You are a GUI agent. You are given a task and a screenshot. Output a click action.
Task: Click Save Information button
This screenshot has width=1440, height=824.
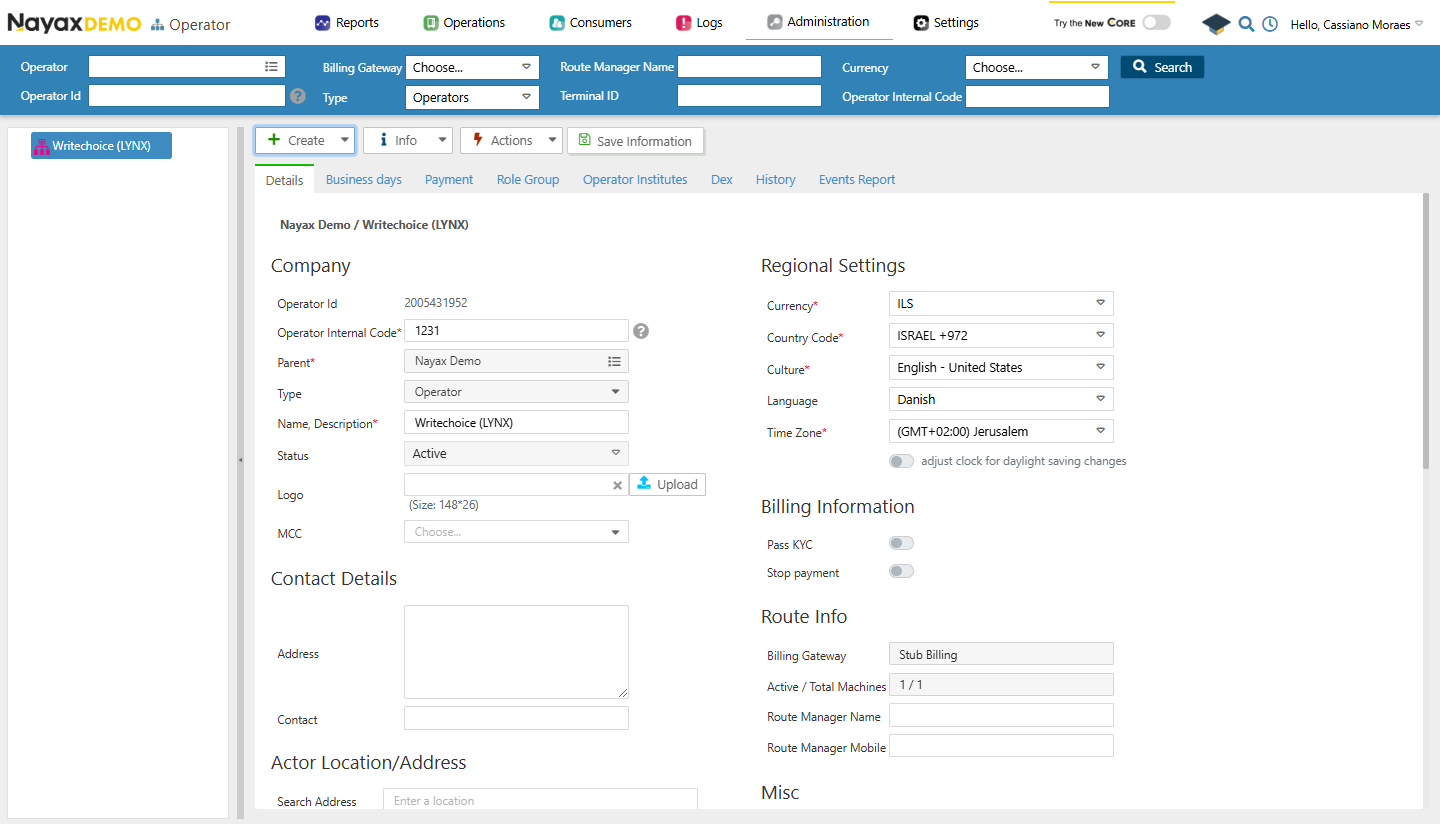pyautogui.click(x=635, y=141)
